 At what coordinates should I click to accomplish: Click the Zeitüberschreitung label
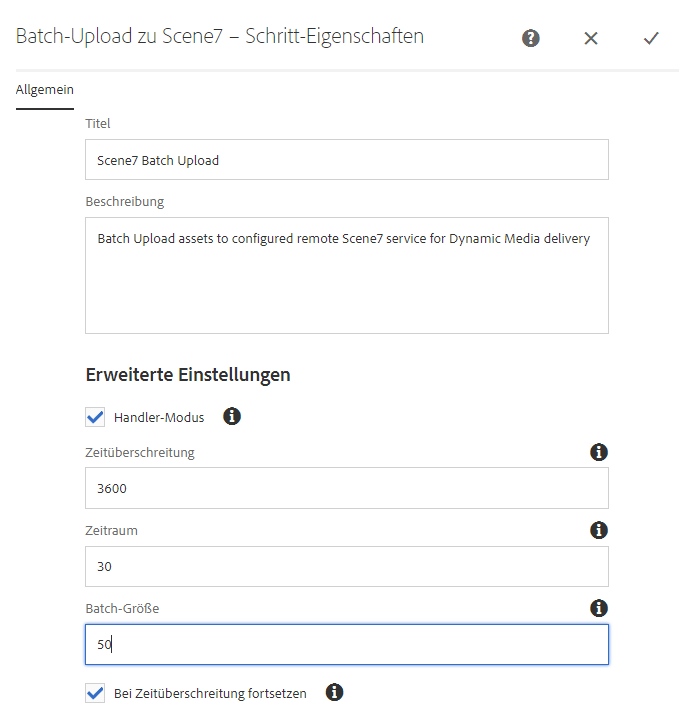(140, 452)
